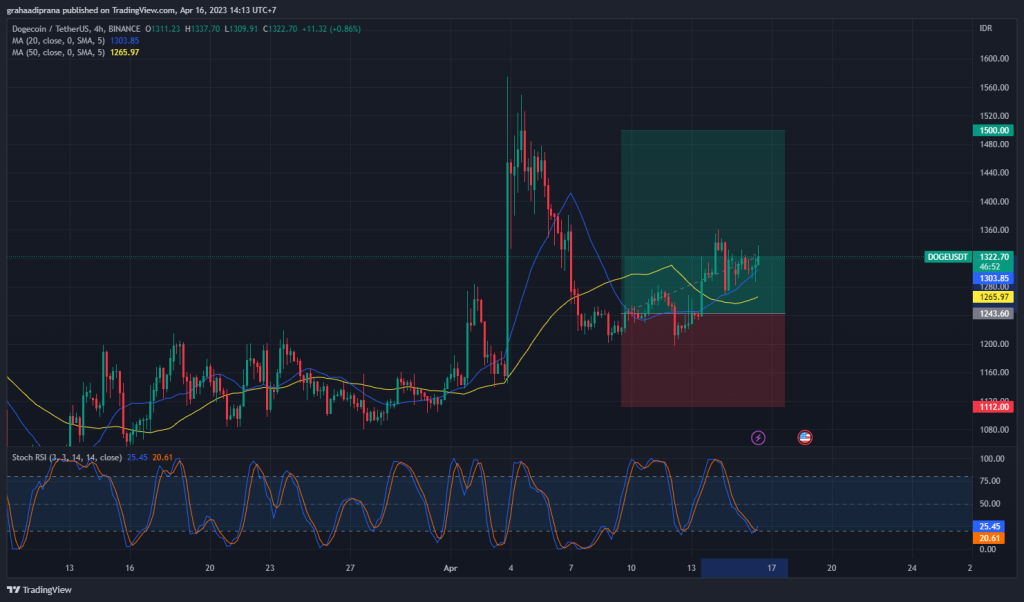The image size is (1024, 602).
Task: Click the purple lightning bolt event icon
Action: coord(758,437)
